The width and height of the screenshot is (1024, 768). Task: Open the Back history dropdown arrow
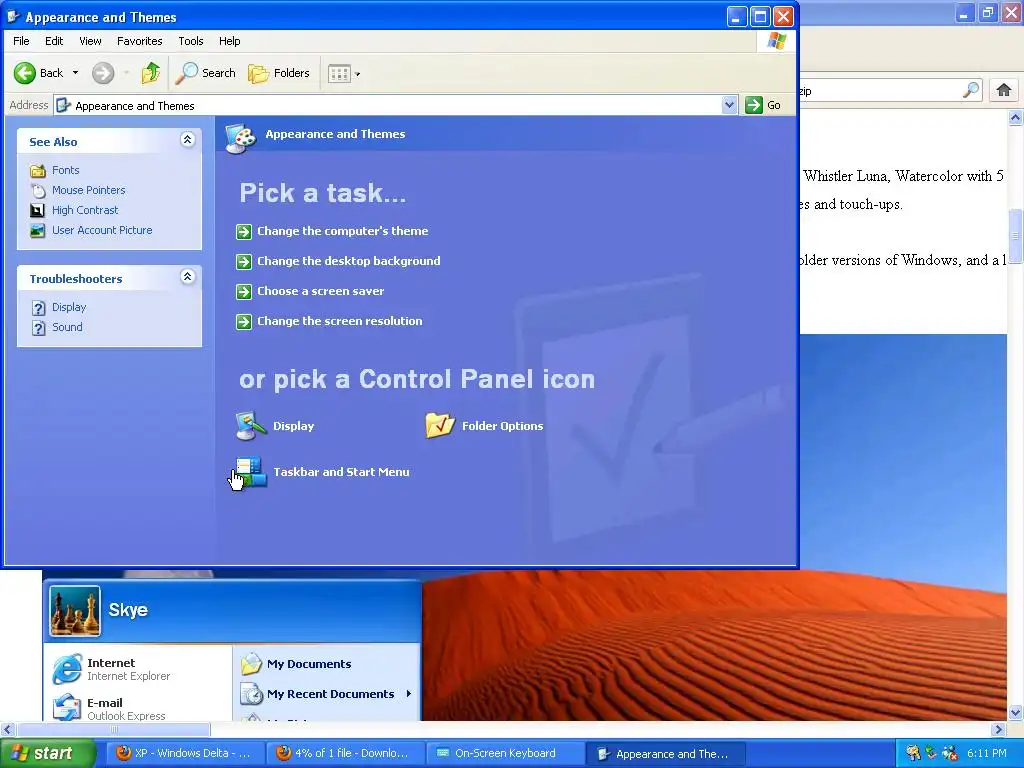[x=75, y=73]
